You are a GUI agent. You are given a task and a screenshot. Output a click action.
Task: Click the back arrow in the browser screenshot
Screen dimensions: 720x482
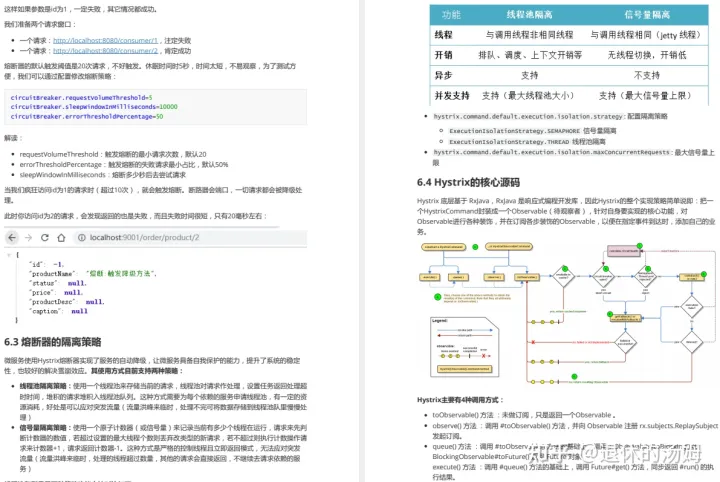[x=12, y=237]
